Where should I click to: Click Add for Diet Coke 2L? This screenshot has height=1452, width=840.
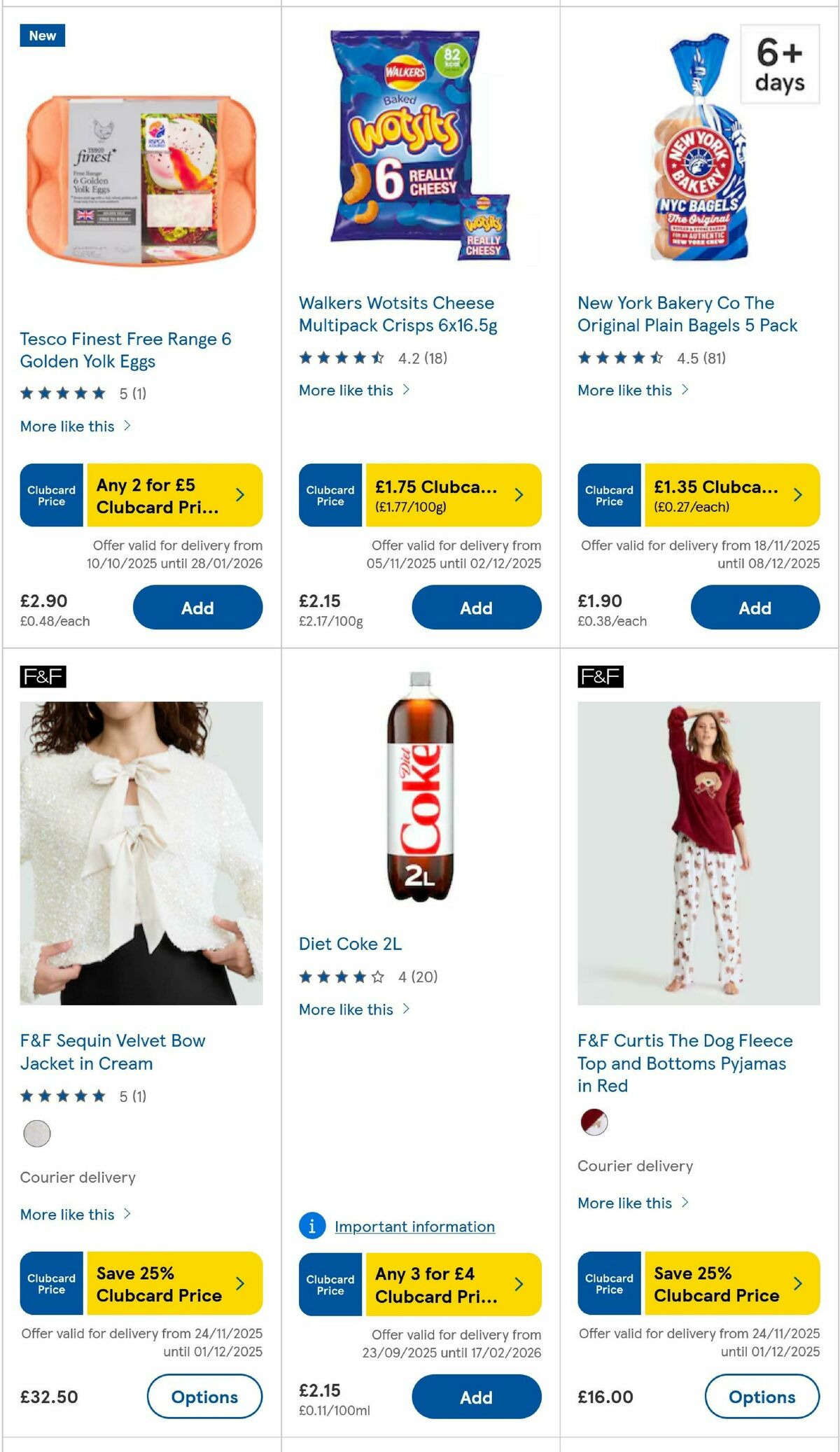tap(475, 1397)
